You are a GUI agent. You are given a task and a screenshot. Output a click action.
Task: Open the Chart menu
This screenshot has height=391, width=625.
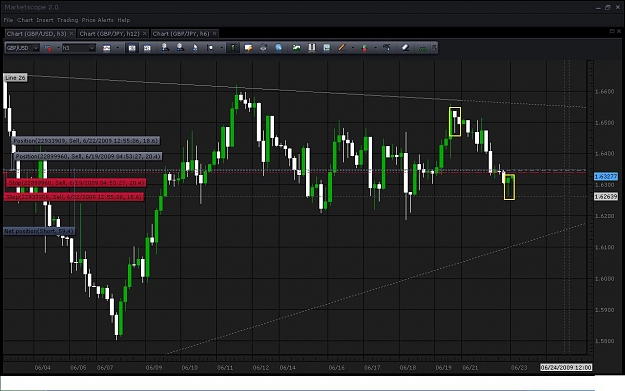point(25,20)
